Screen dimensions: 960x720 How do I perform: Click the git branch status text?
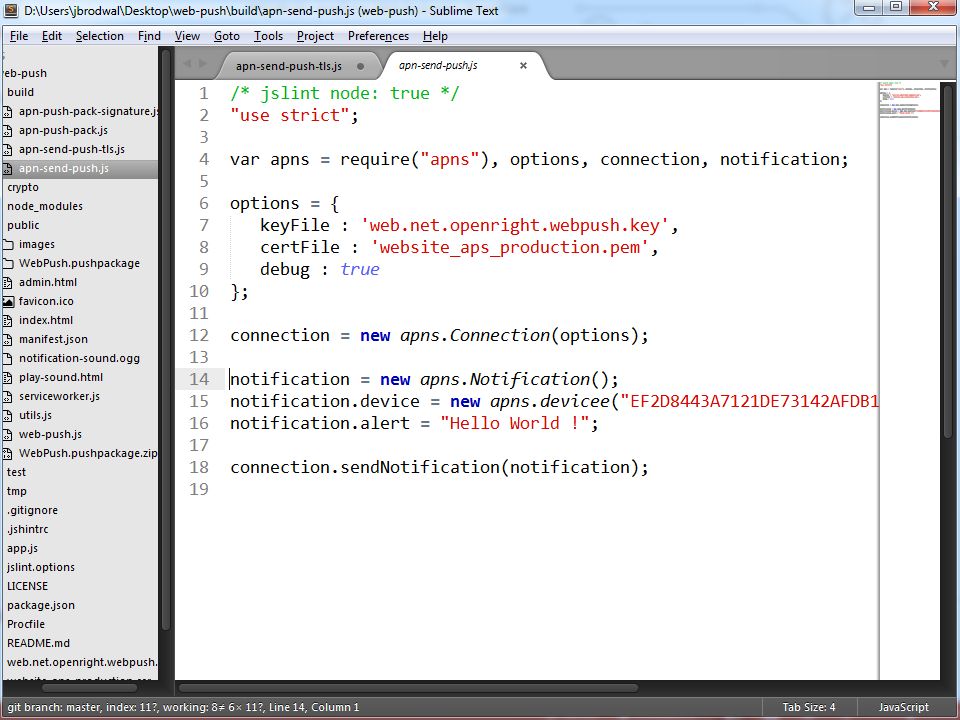tap(184, 707)
